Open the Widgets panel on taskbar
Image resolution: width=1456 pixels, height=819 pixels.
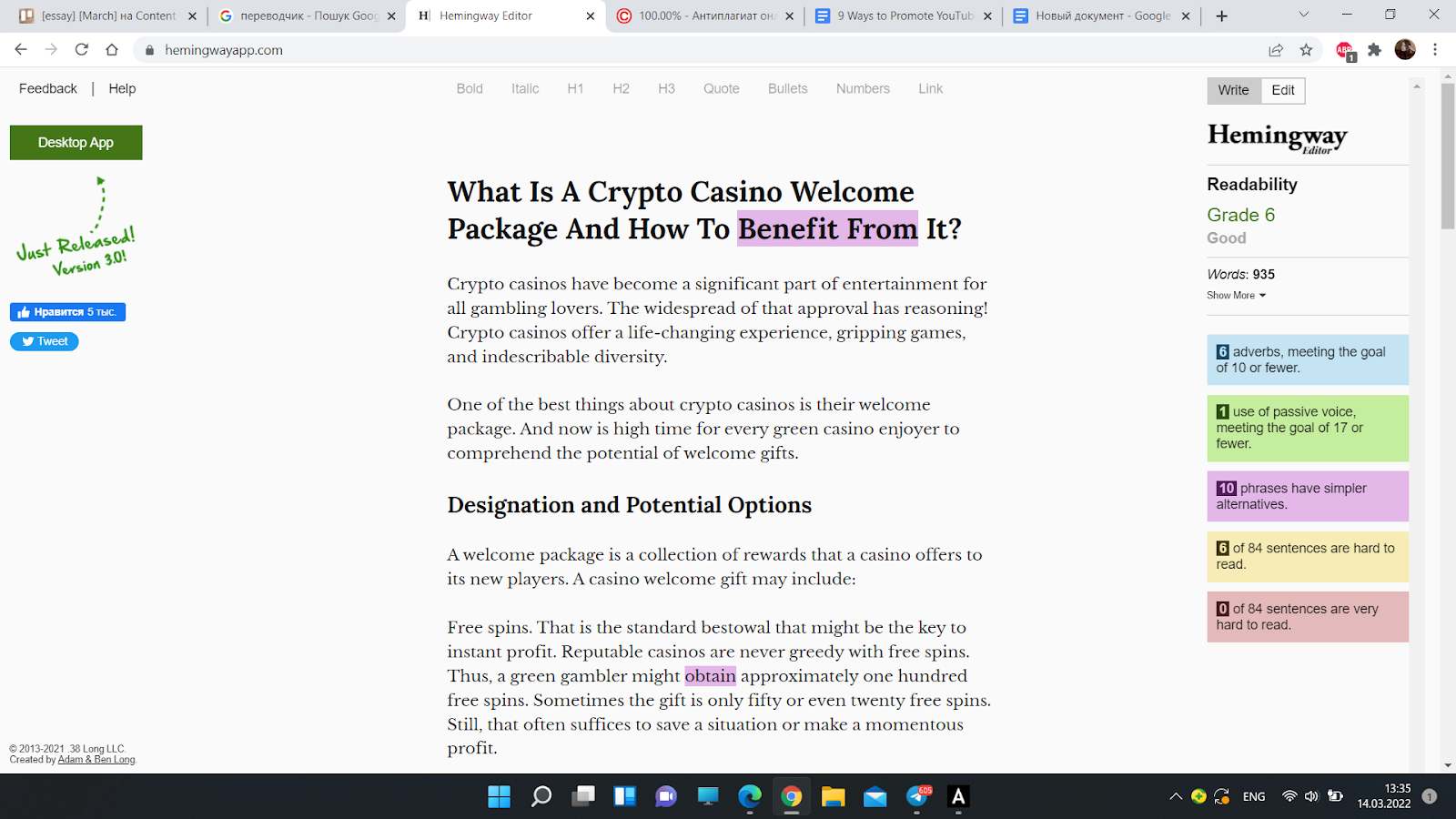point(625,797)
